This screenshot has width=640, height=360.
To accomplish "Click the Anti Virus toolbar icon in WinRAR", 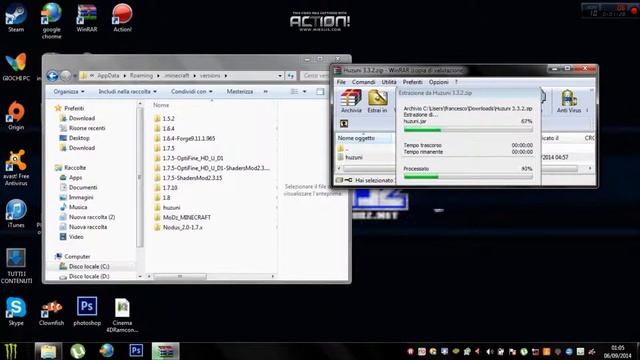I will tap(569, 101).
